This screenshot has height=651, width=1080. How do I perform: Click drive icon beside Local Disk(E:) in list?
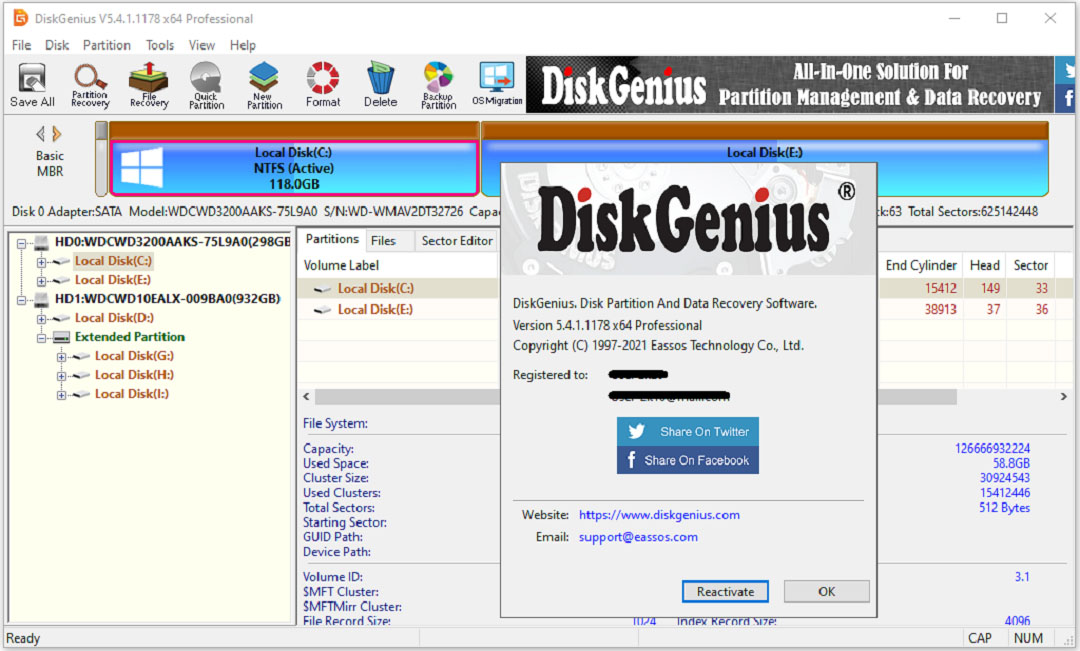click(322, 310)
